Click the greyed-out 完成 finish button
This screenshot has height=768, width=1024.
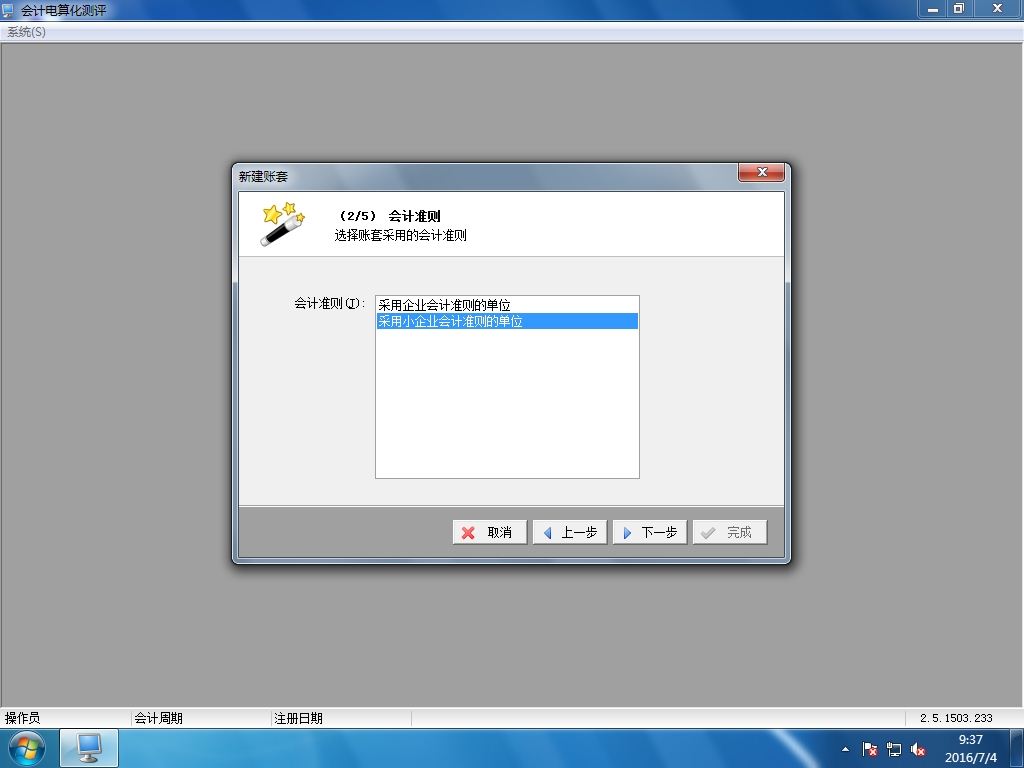[x=729, y=532]
